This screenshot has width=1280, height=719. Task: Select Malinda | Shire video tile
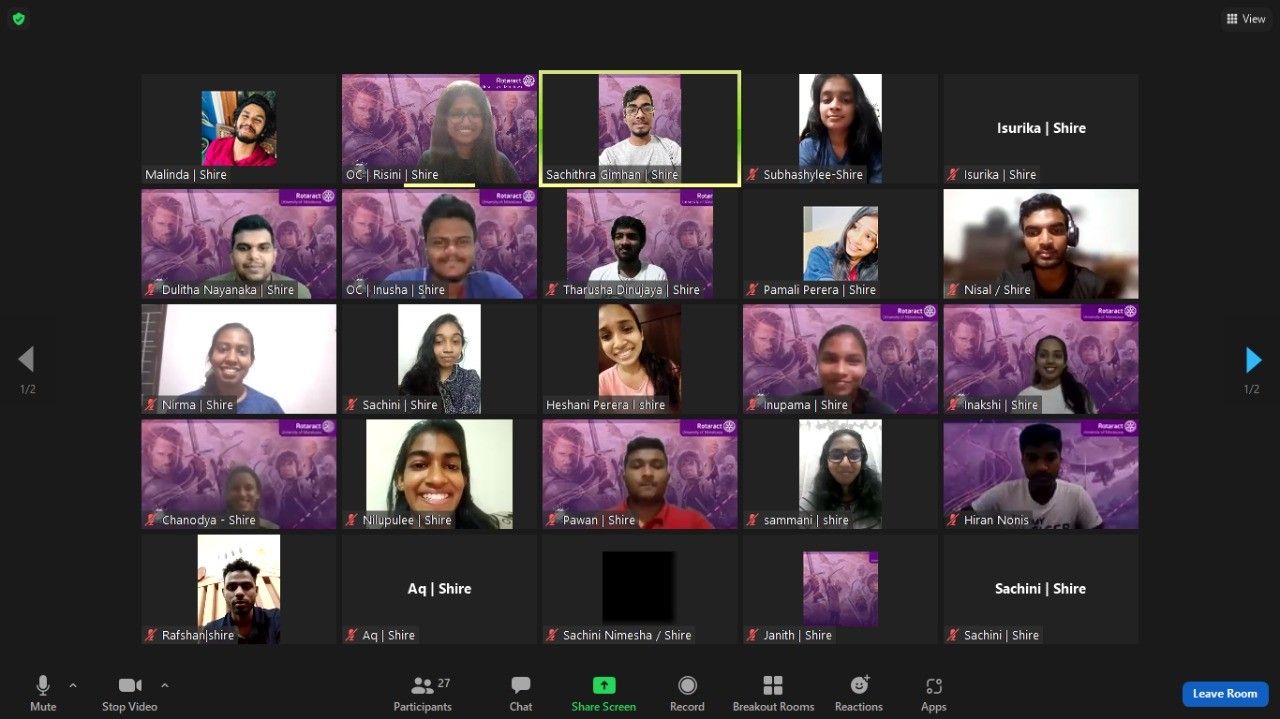tap(239, 128)
